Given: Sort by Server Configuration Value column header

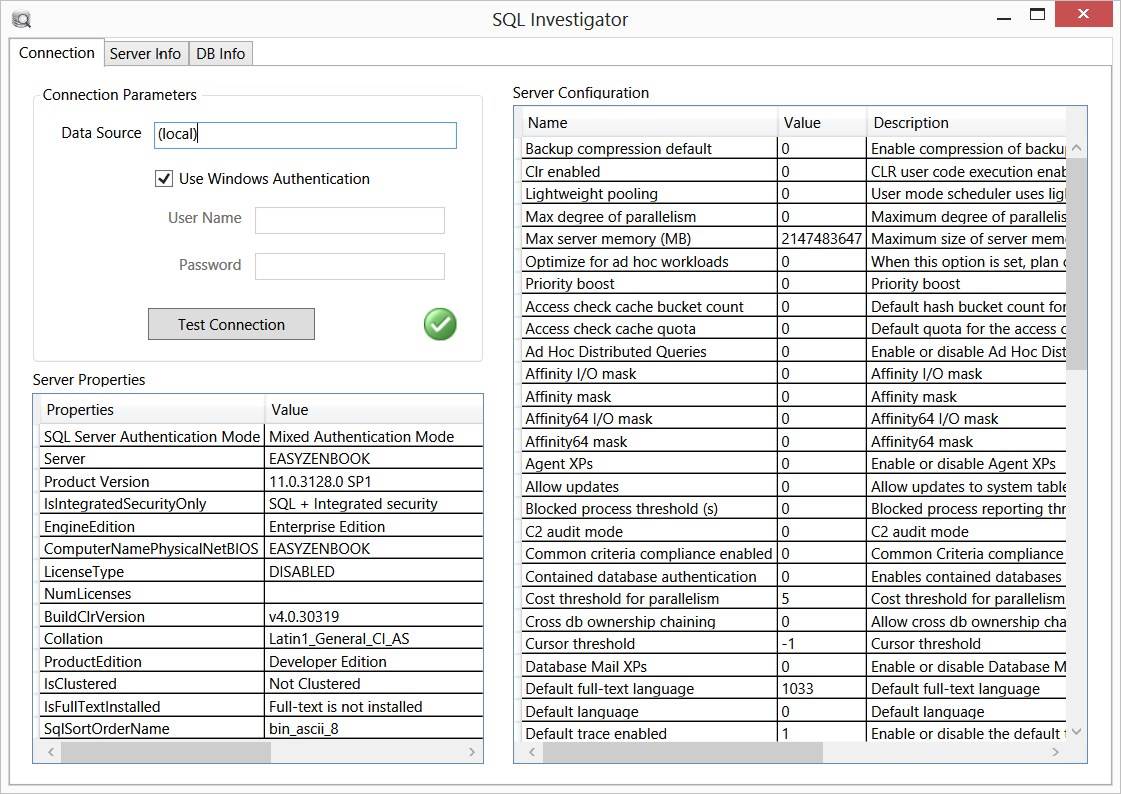Looking at the screenshot, I should (822, 122).
